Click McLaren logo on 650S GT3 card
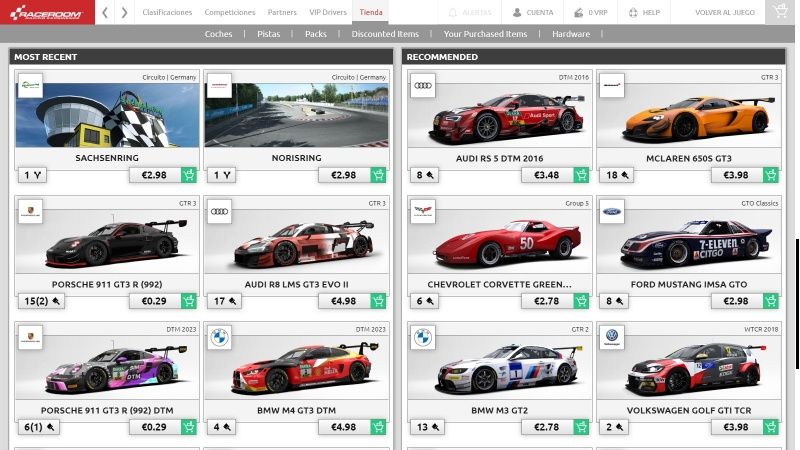Viewport: 800px width, 450px height. click(612, 85)
